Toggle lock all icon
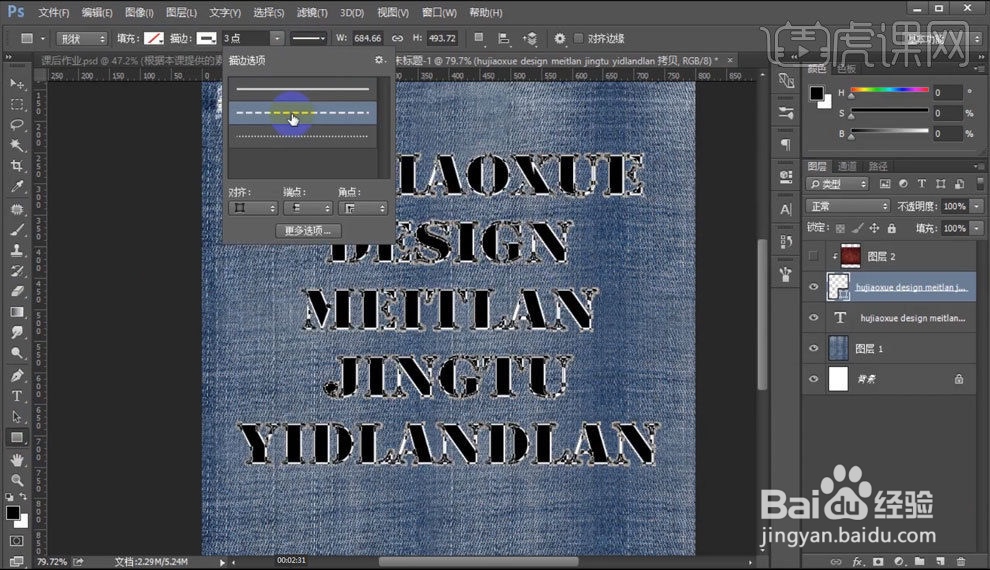 892,229
